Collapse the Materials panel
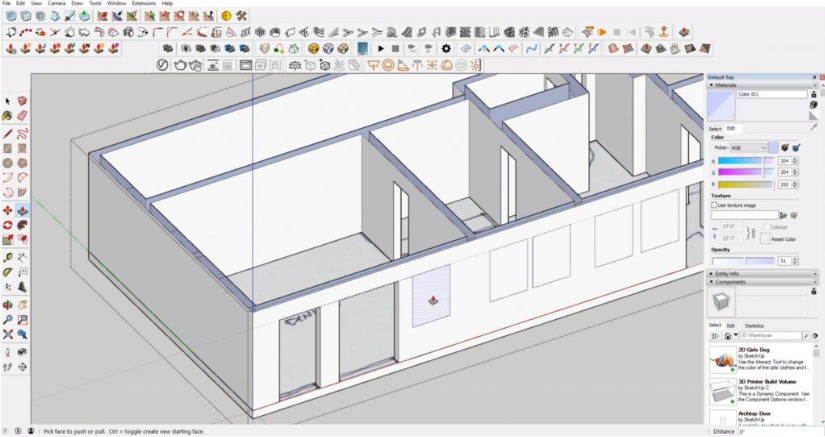This screenshot has width=825, height=437. tap(712, 85)
